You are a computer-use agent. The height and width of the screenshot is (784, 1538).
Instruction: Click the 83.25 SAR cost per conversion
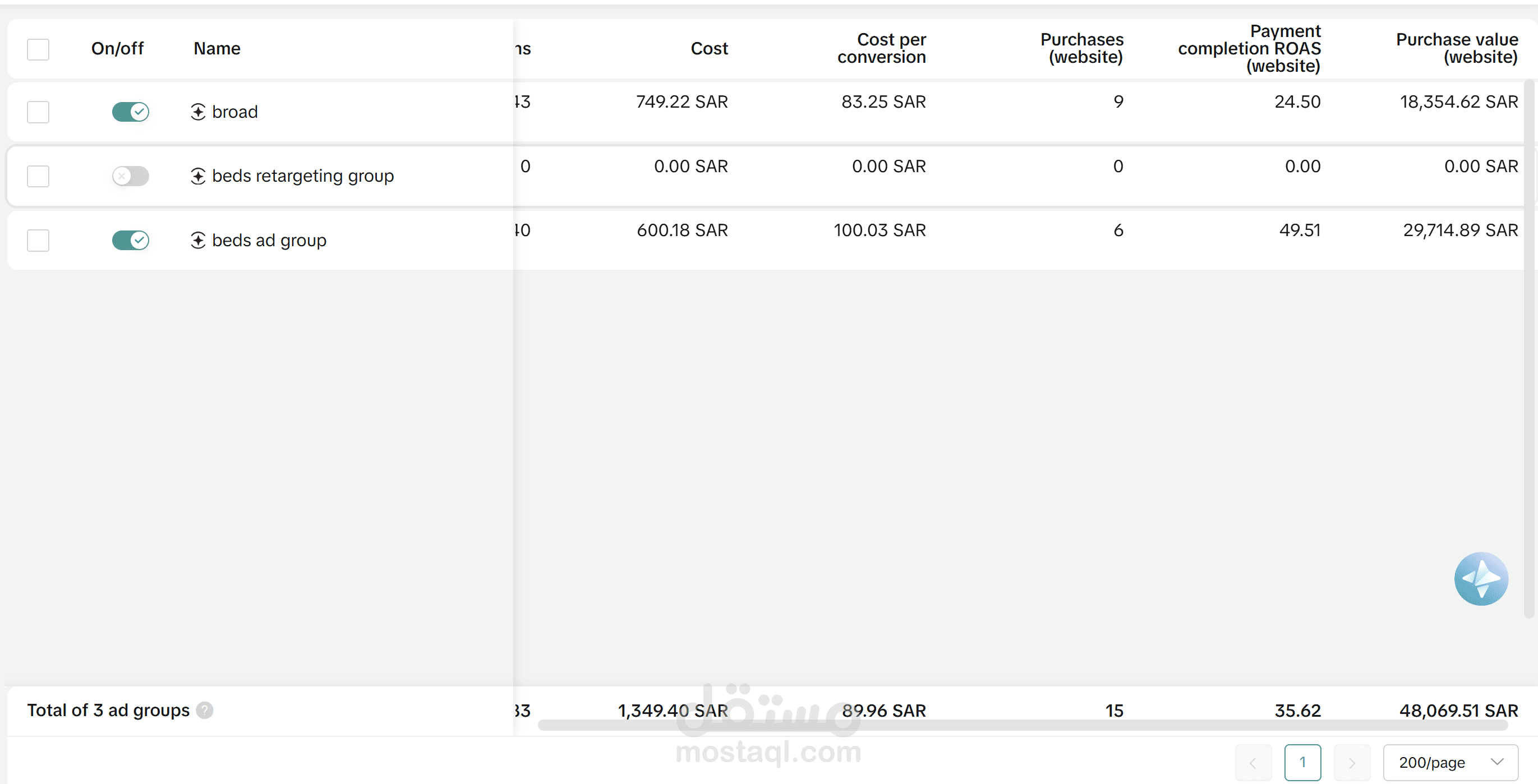(x=883, y=102)
